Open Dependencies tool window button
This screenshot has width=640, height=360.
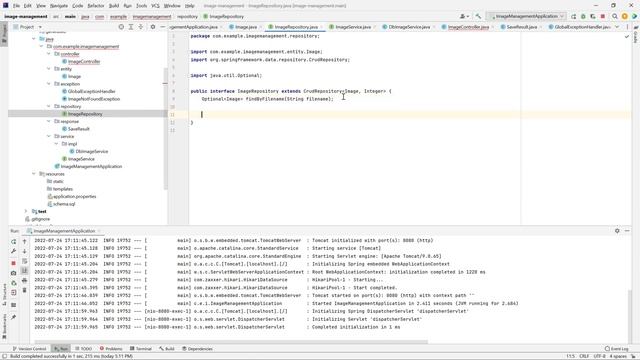(198, 349)
